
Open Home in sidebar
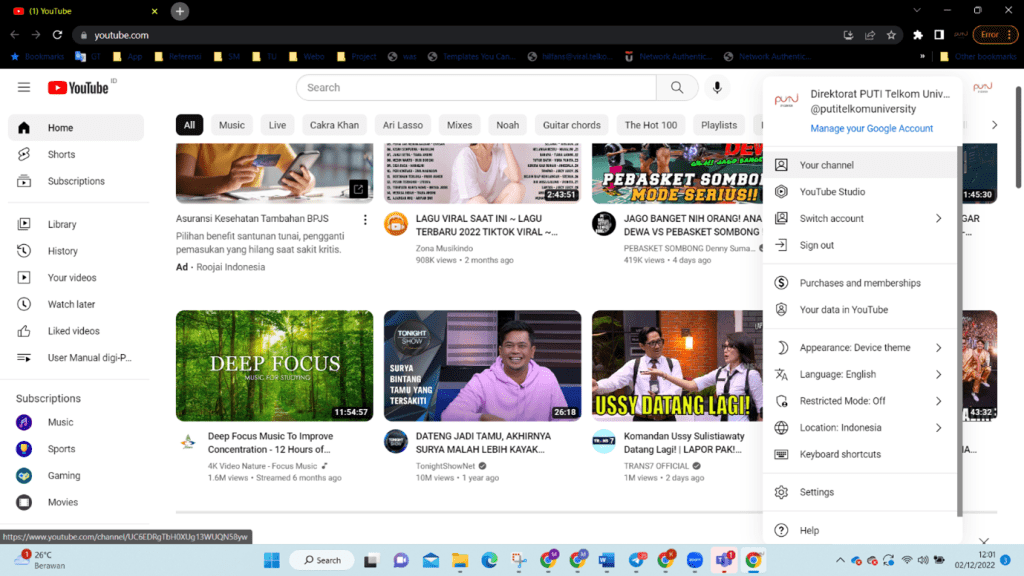click(76, 128)
